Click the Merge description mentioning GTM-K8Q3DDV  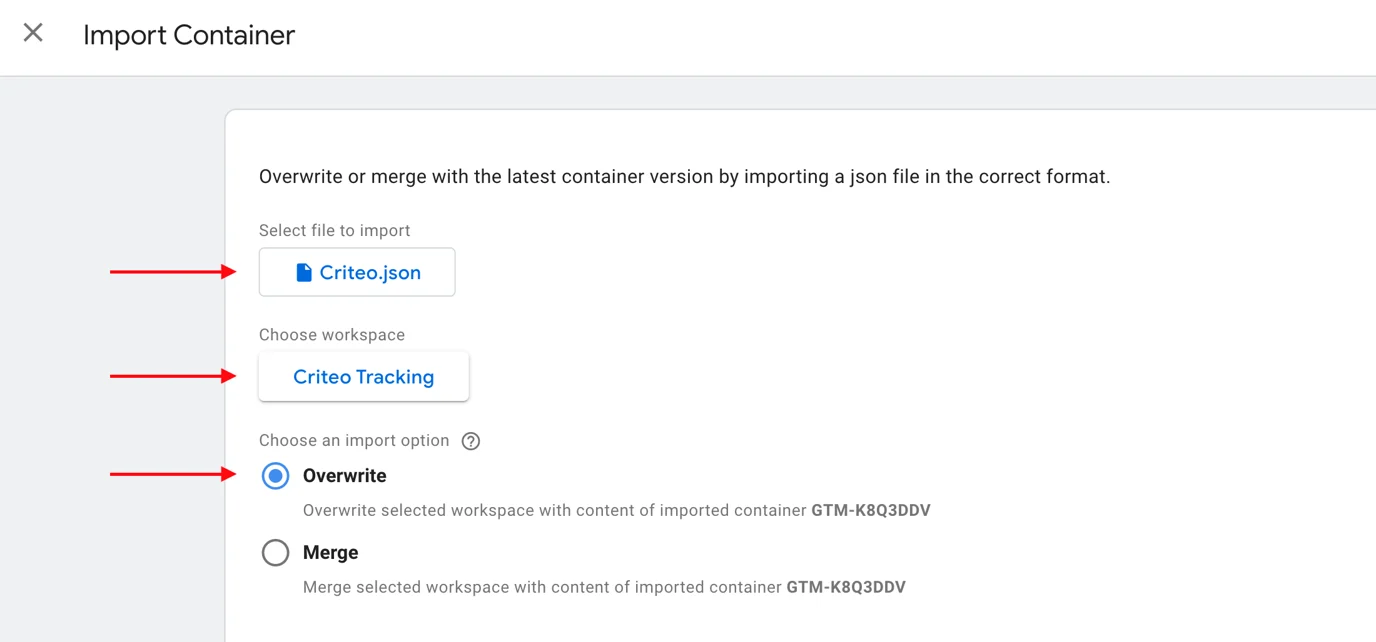(x=604, y=587)
